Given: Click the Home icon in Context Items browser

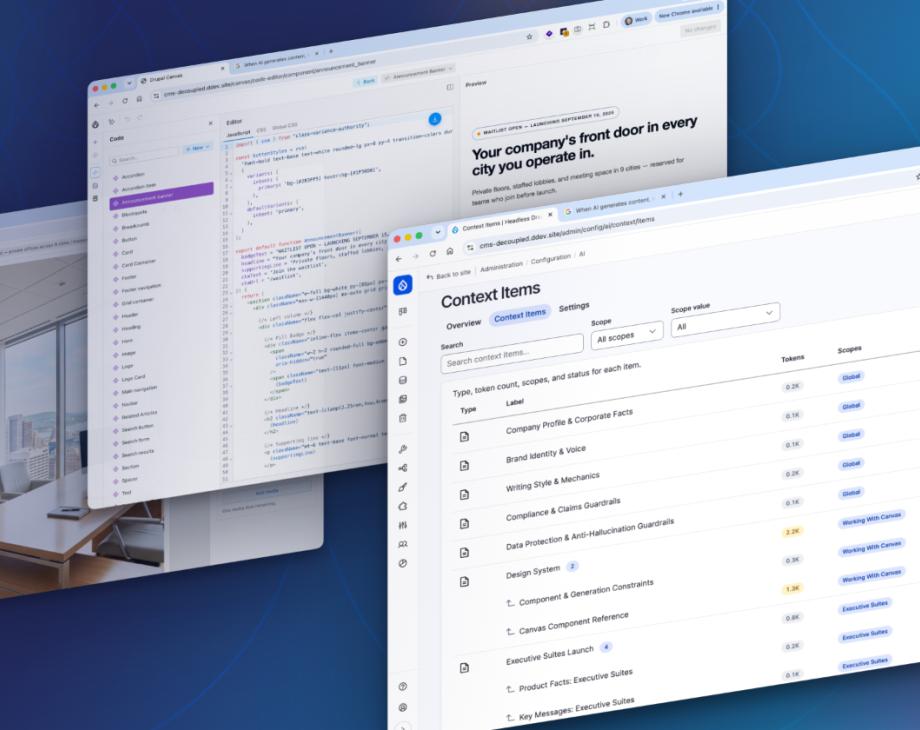Looking at the screenshot, I should coord(449,251).
